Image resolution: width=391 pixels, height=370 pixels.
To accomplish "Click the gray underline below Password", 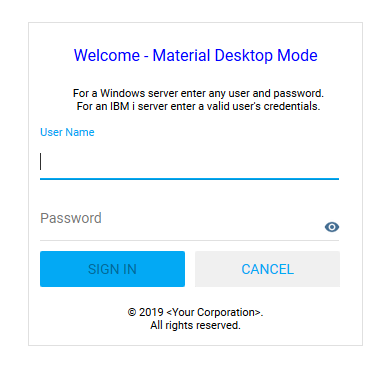I will tap(189, 240).
